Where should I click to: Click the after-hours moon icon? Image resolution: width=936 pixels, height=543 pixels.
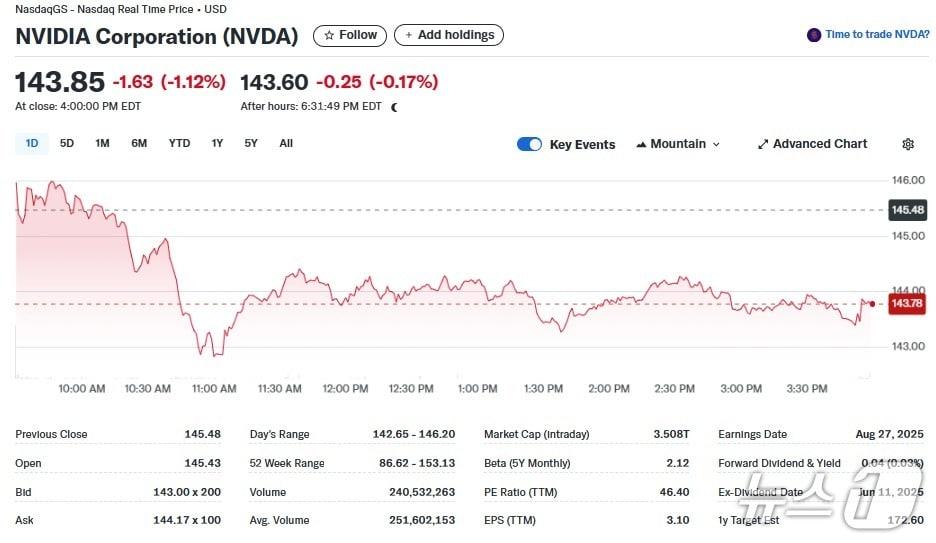point(394,107)
